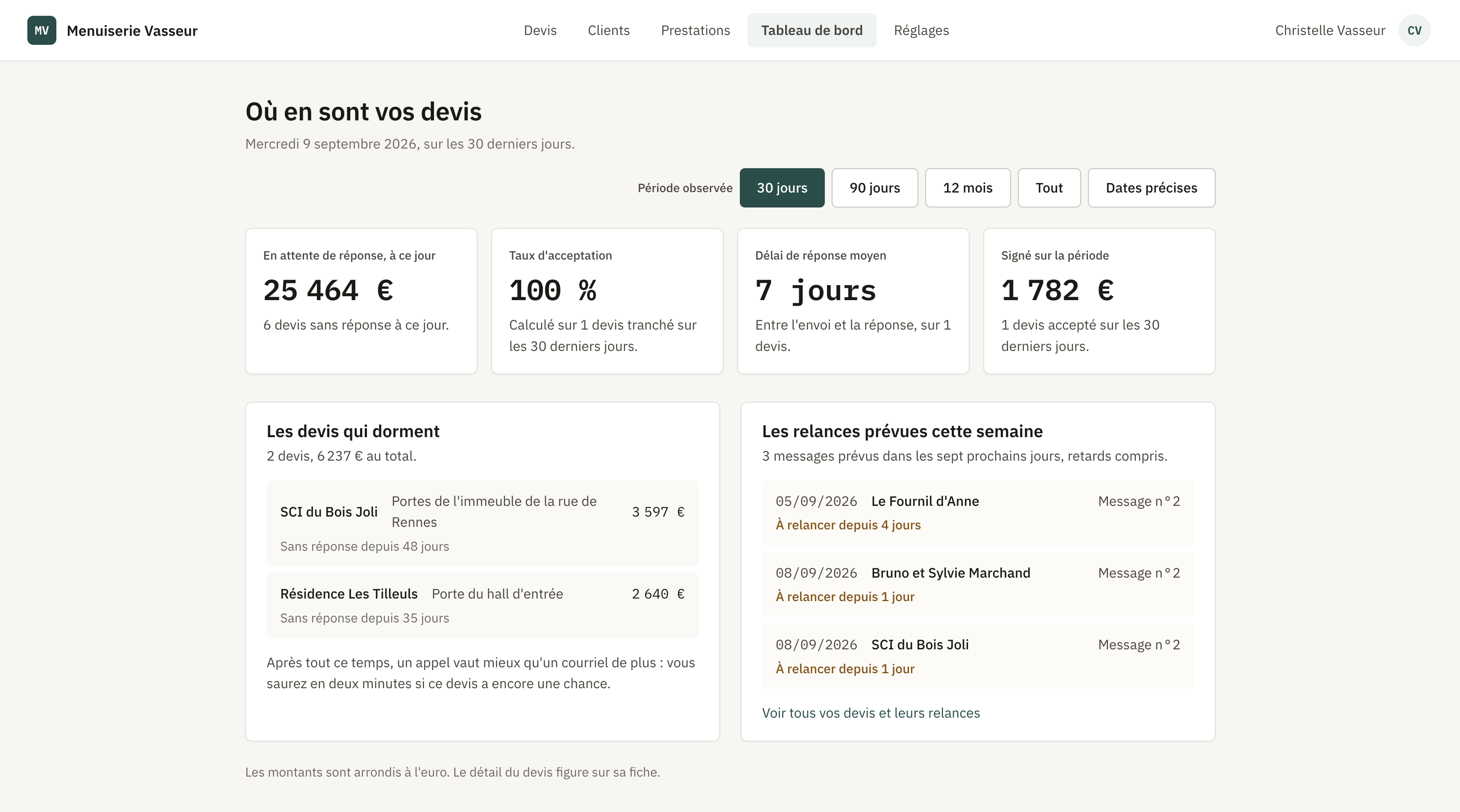Viewport: 1460px width, 812px height.
Task: Click the 1 782 € signed amount
Action: 1057,291
